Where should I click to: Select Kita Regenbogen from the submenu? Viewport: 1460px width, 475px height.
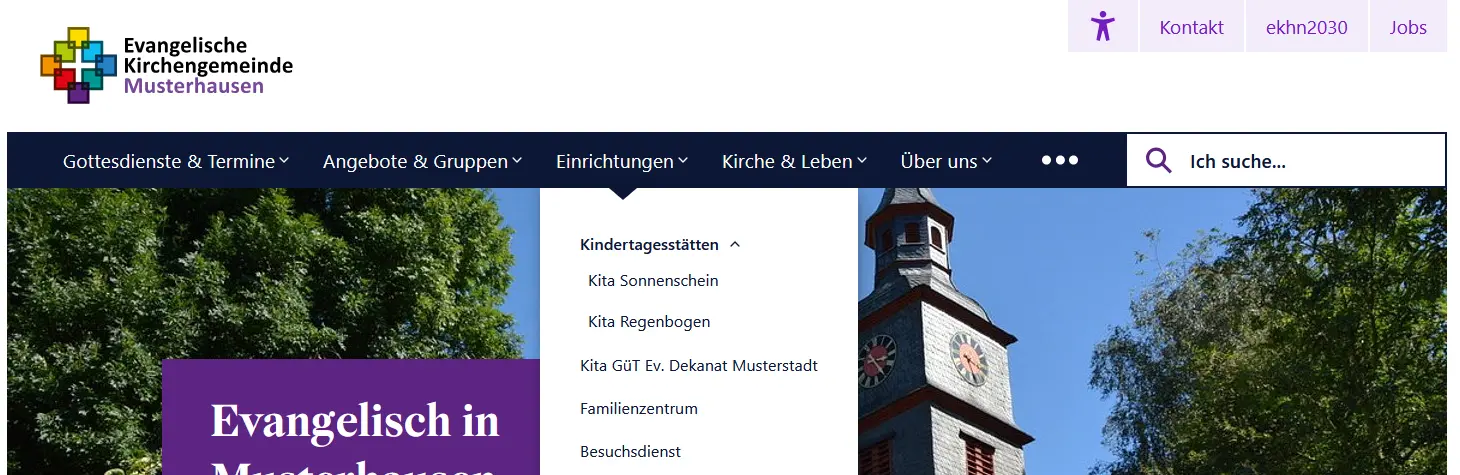(649, 322)
